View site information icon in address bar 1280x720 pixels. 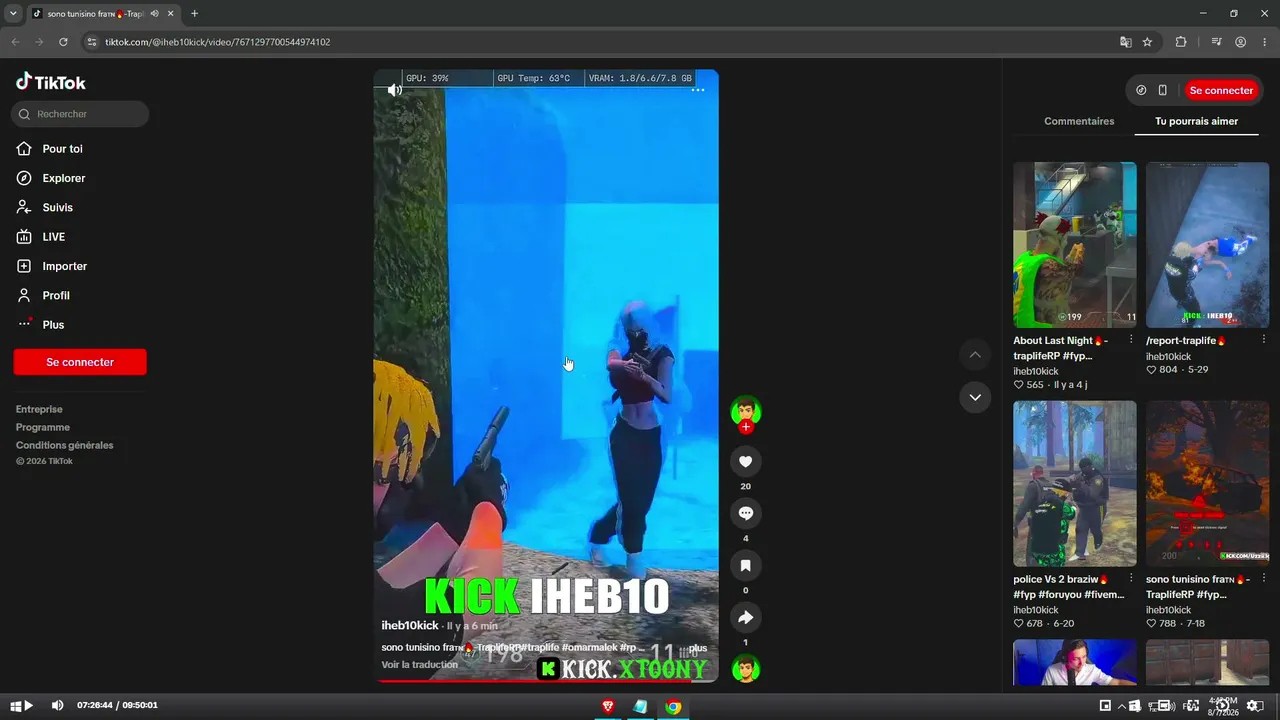(92, 42)
